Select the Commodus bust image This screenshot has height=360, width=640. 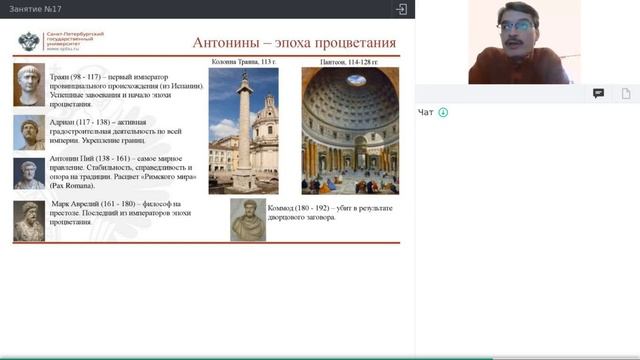coord(248,220)
